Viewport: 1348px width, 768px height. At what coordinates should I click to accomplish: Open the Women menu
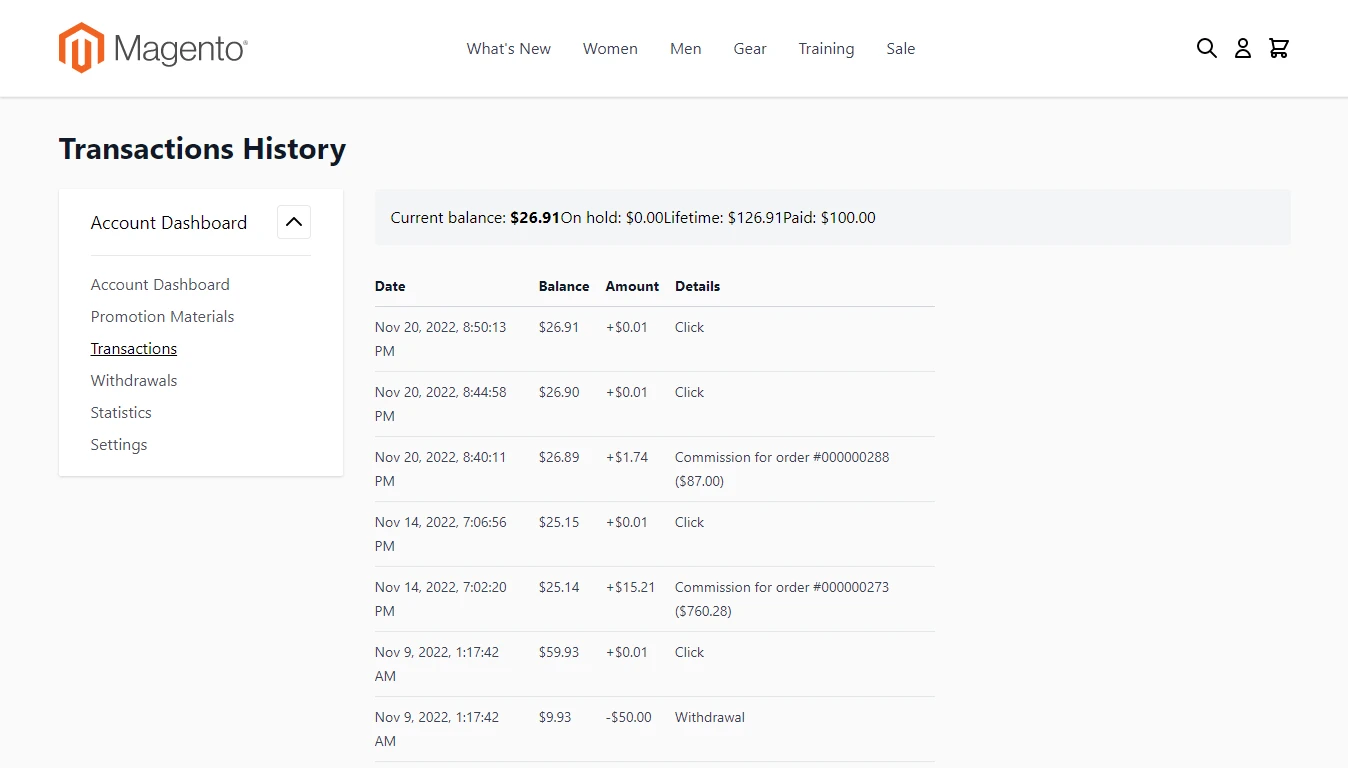point(610,49)
